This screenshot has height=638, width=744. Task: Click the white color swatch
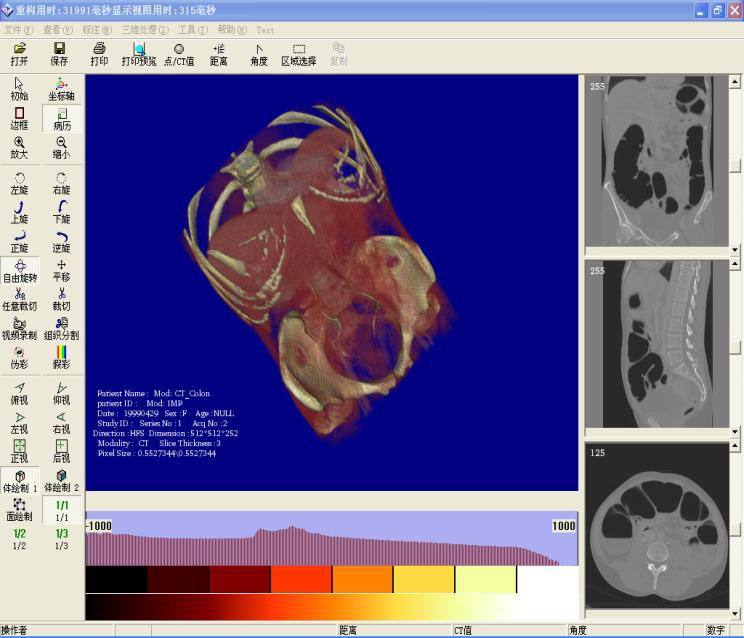click(548, 579)
